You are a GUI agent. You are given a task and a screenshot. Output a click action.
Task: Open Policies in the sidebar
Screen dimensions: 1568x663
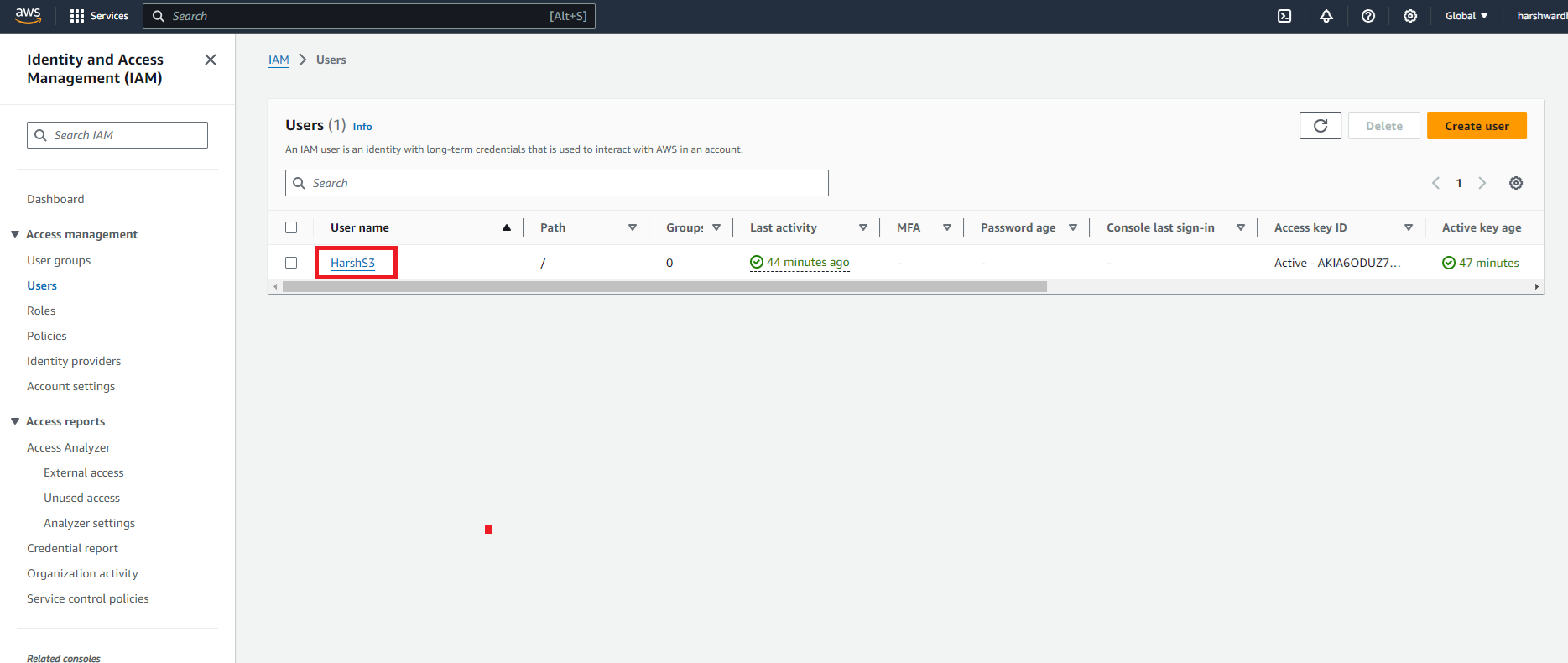pyautogui.click(x=47, y=336)
